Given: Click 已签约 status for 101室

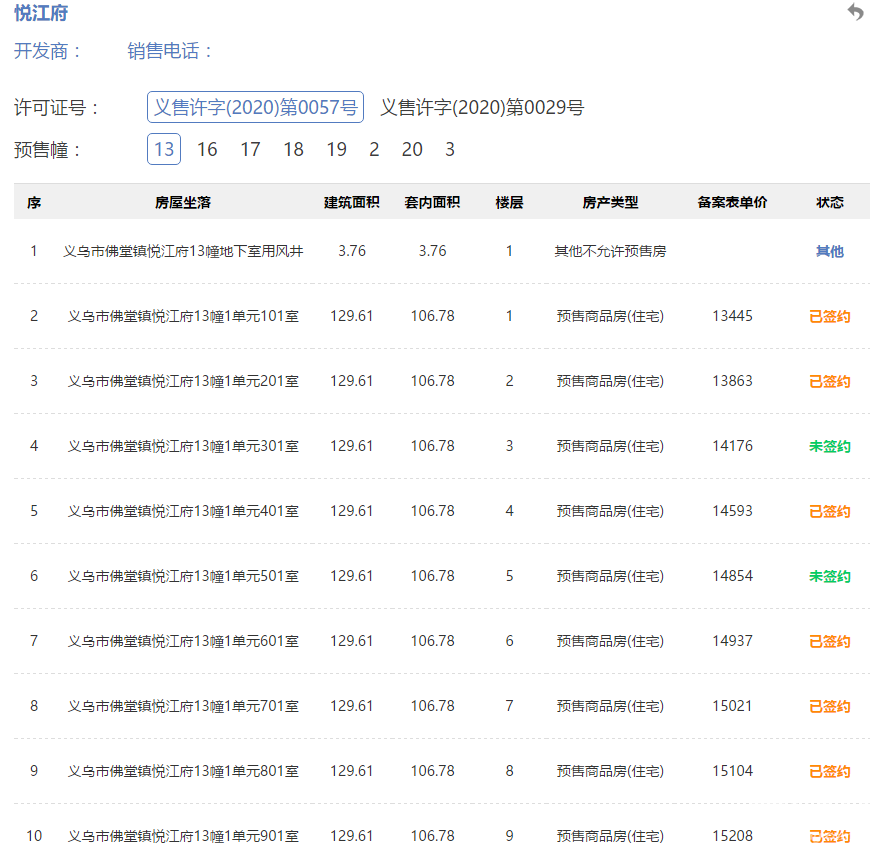Looking at the screenshot, I should click(830, 316).
